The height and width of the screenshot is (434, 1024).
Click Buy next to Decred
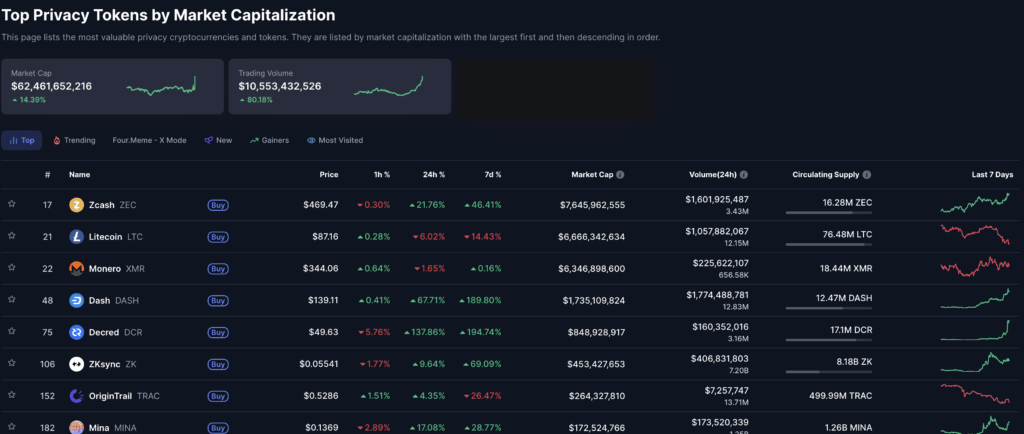(218, 332)
